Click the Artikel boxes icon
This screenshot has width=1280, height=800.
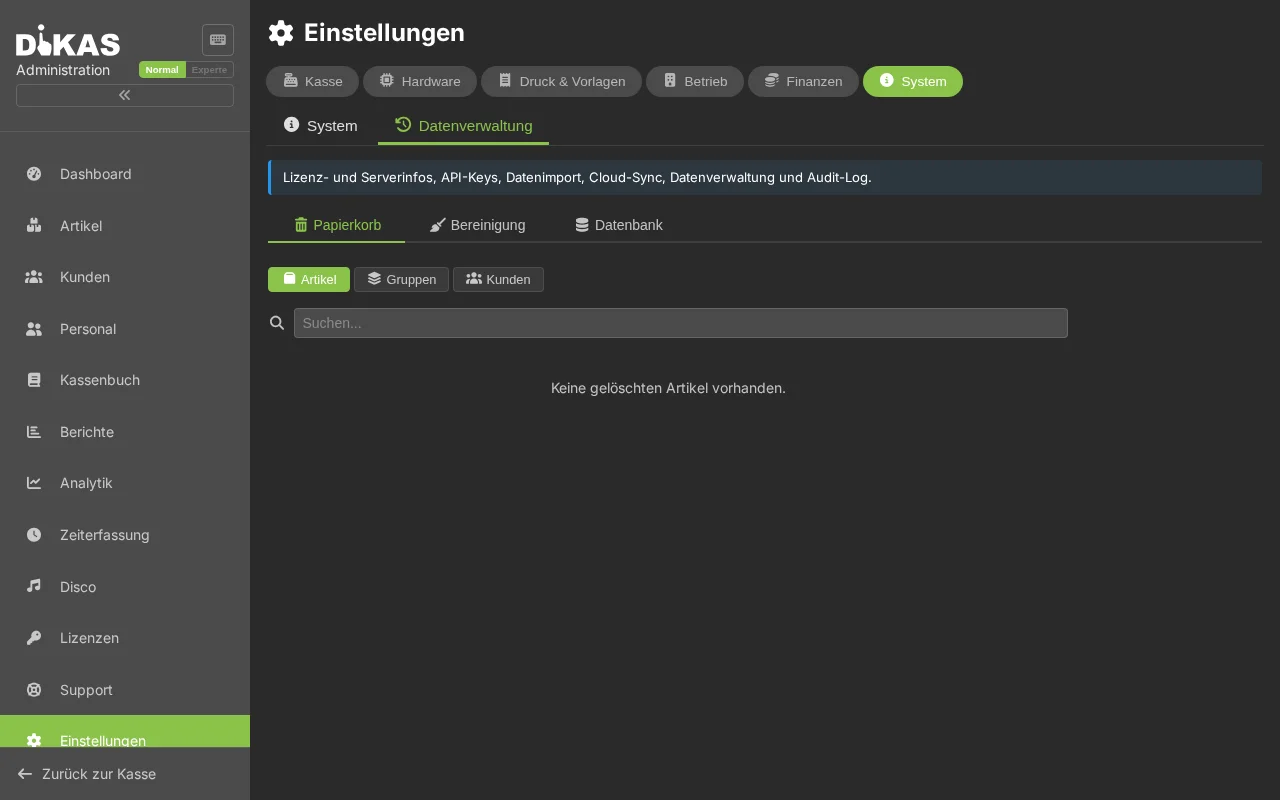(34, 226)
